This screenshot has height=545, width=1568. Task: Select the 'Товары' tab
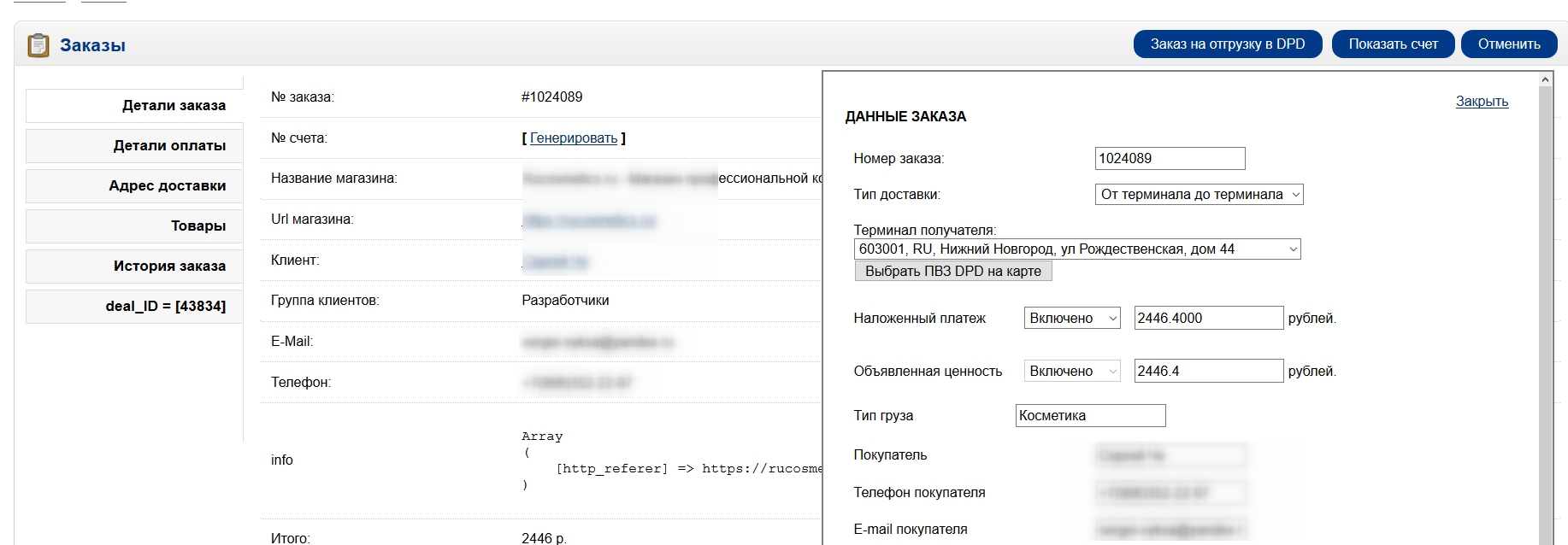134,226
